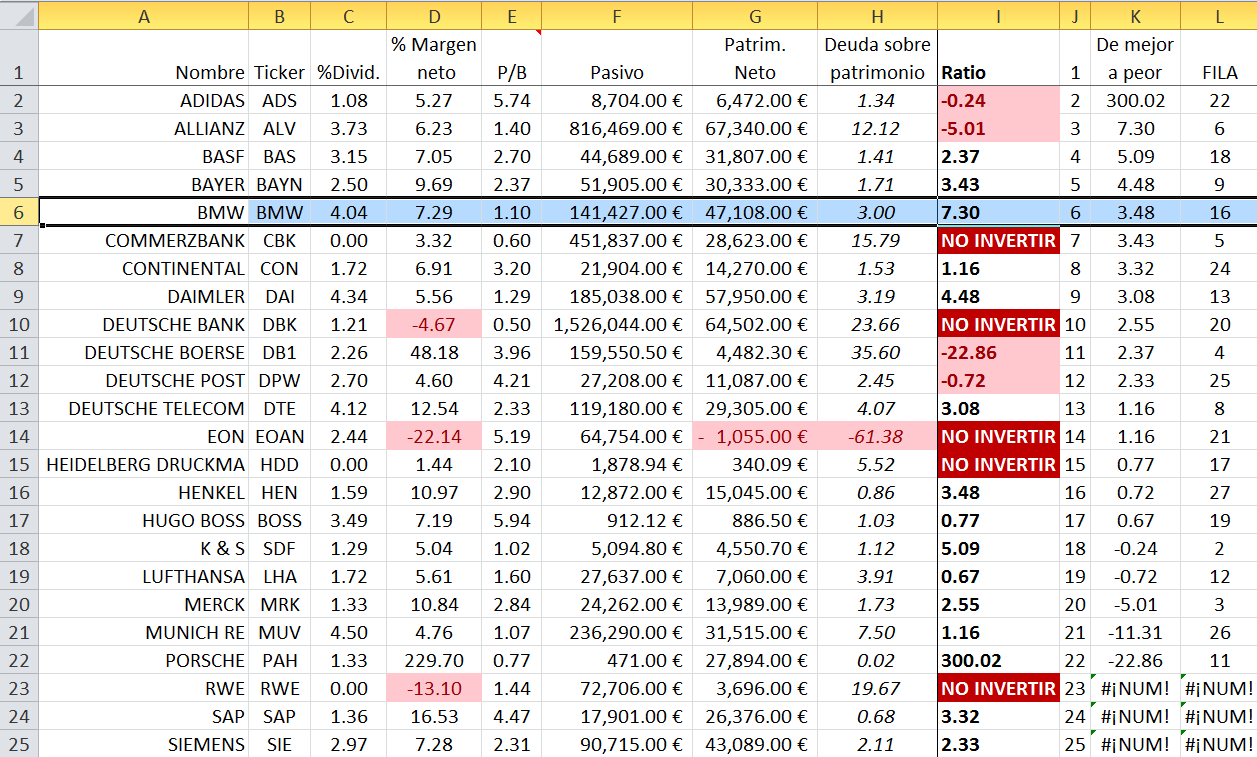Click NO INVERTIR in EON row

998,436
